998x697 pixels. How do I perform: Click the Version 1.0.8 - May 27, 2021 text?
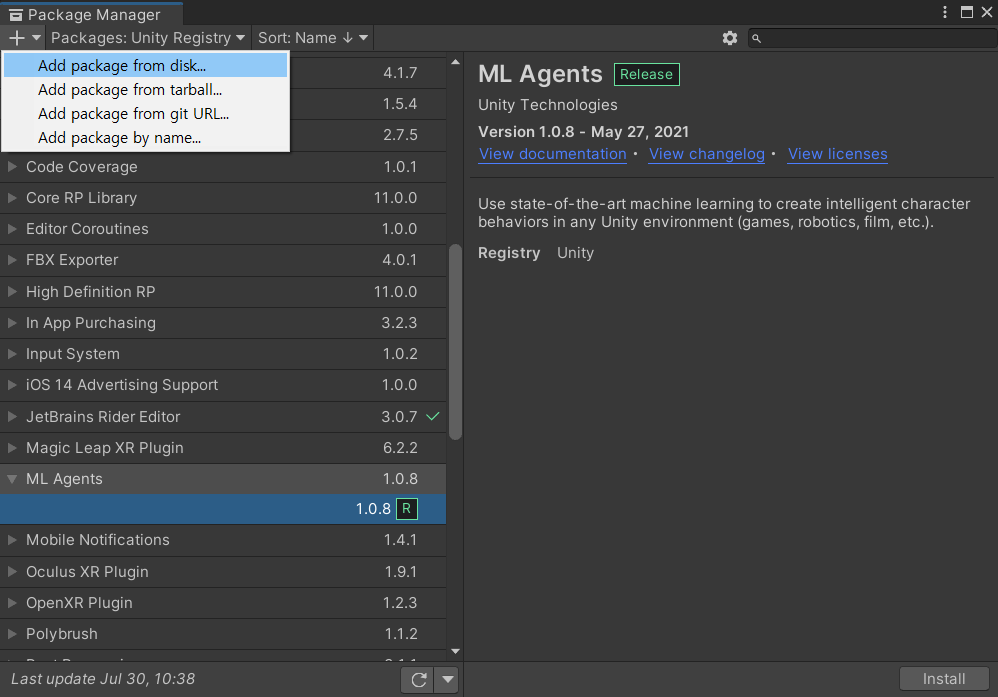584,132
